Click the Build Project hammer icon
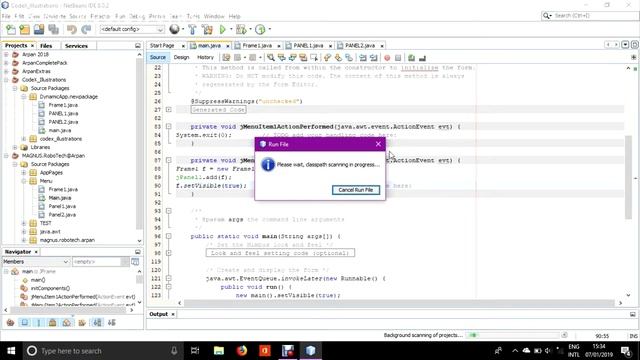Screen dimensions: 640x360 (x=192, y=29)
